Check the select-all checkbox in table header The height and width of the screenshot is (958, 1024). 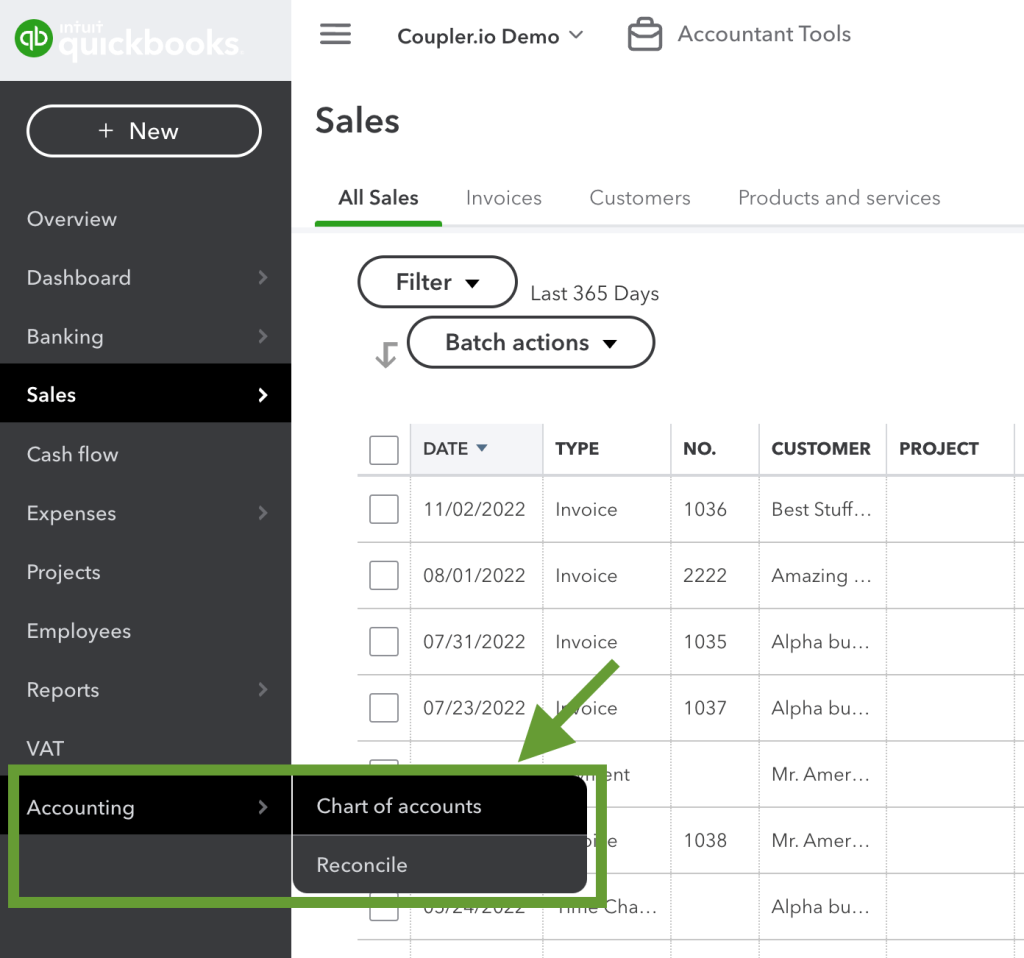coord(384,449)
